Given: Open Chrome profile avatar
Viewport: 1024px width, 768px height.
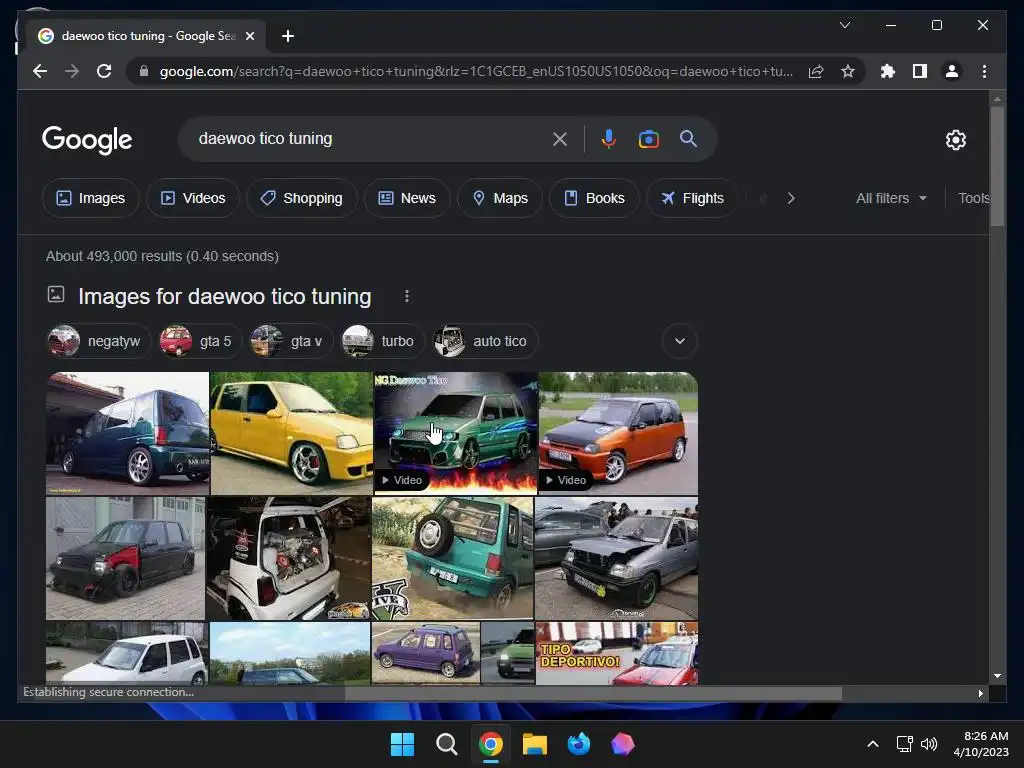Looking at the screenshot, I should pyautogui.click(x=952, y=71).
